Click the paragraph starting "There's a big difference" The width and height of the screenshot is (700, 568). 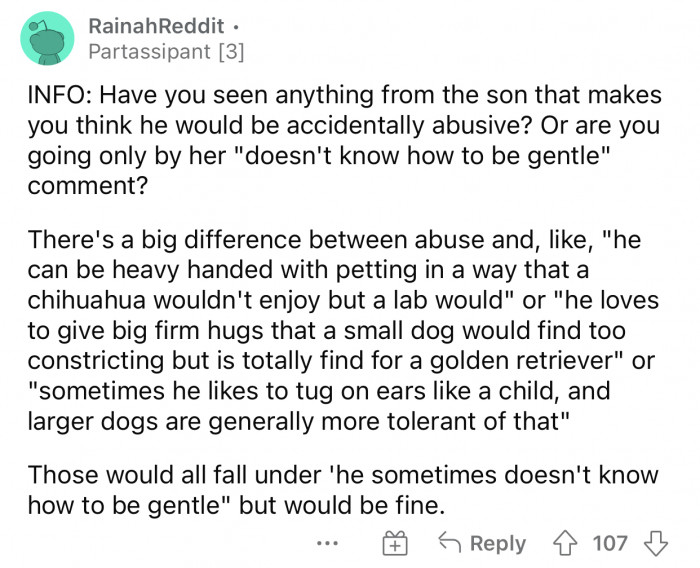pos(343,330)
